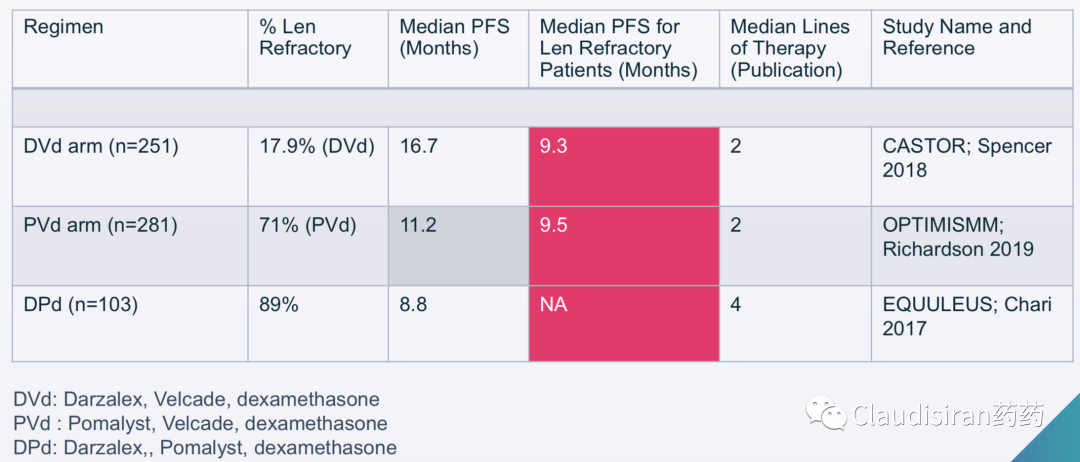Screen dimensions: 1080x462
Task: Click the Regimen column header
Action: [x=130, y=48]
